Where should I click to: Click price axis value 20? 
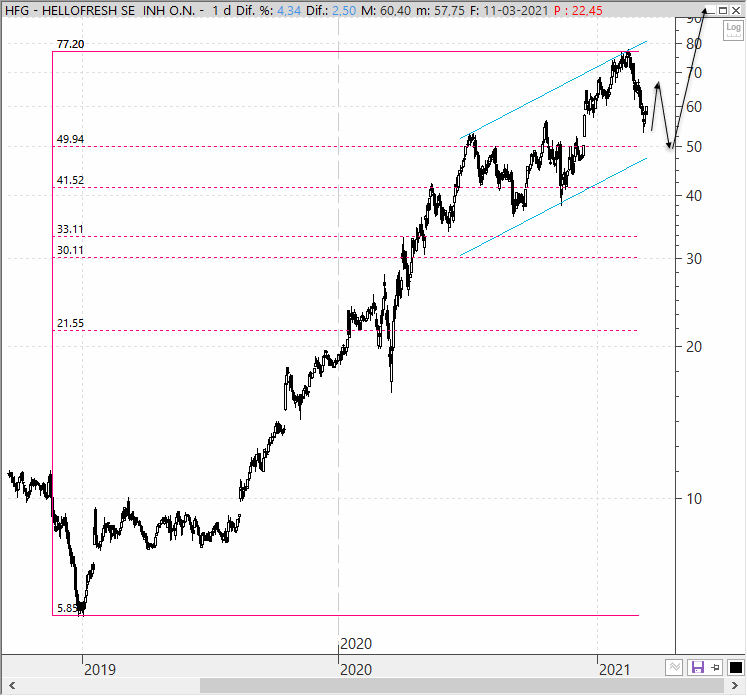pyautogui.click(x=694, y=347)
